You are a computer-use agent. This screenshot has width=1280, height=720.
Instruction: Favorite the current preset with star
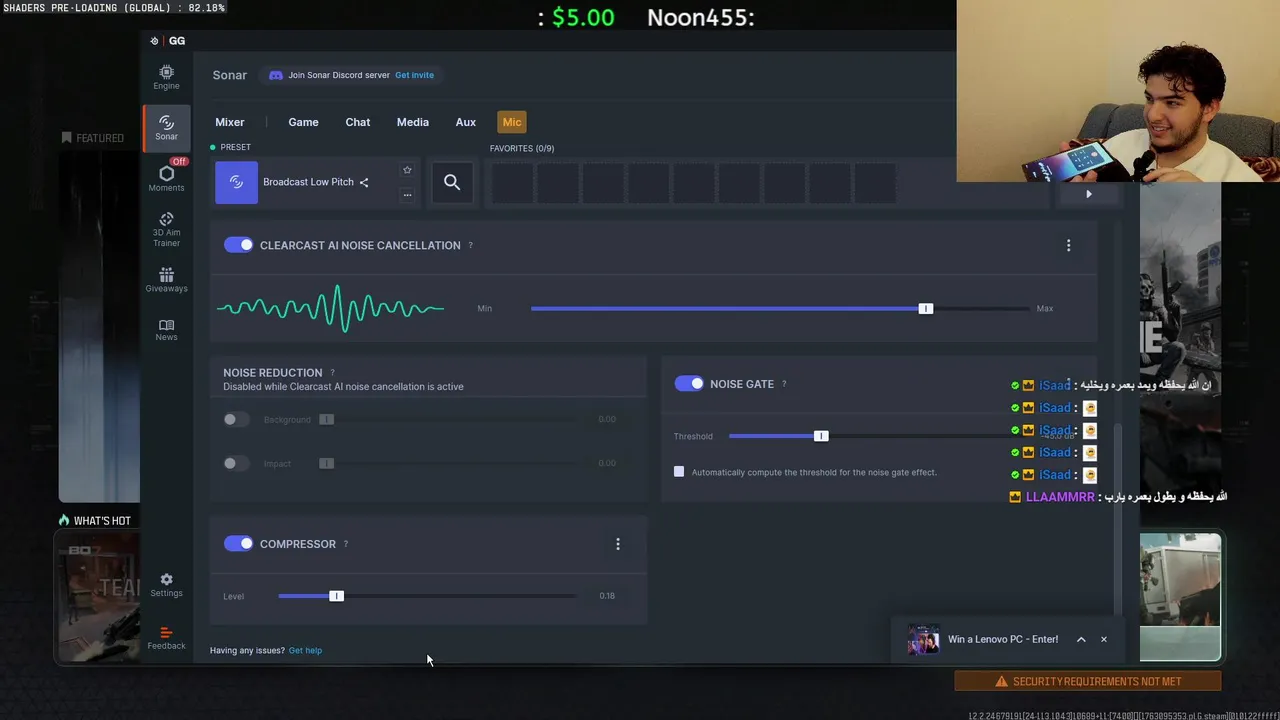point(407,170)
